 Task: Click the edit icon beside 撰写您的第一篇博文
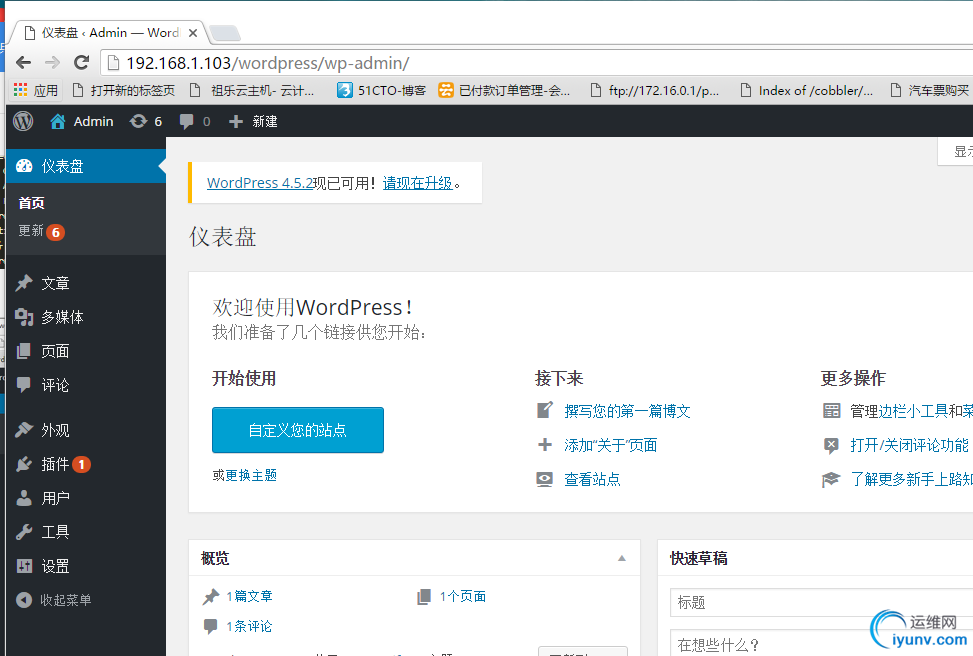point(545,410)
